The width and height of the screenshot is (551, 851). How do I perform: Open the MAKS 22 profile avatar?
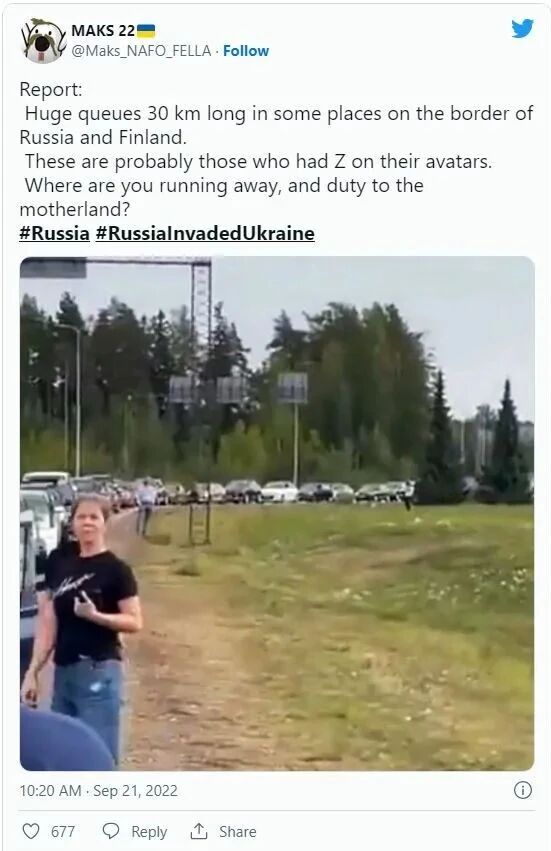pos(43,40)
